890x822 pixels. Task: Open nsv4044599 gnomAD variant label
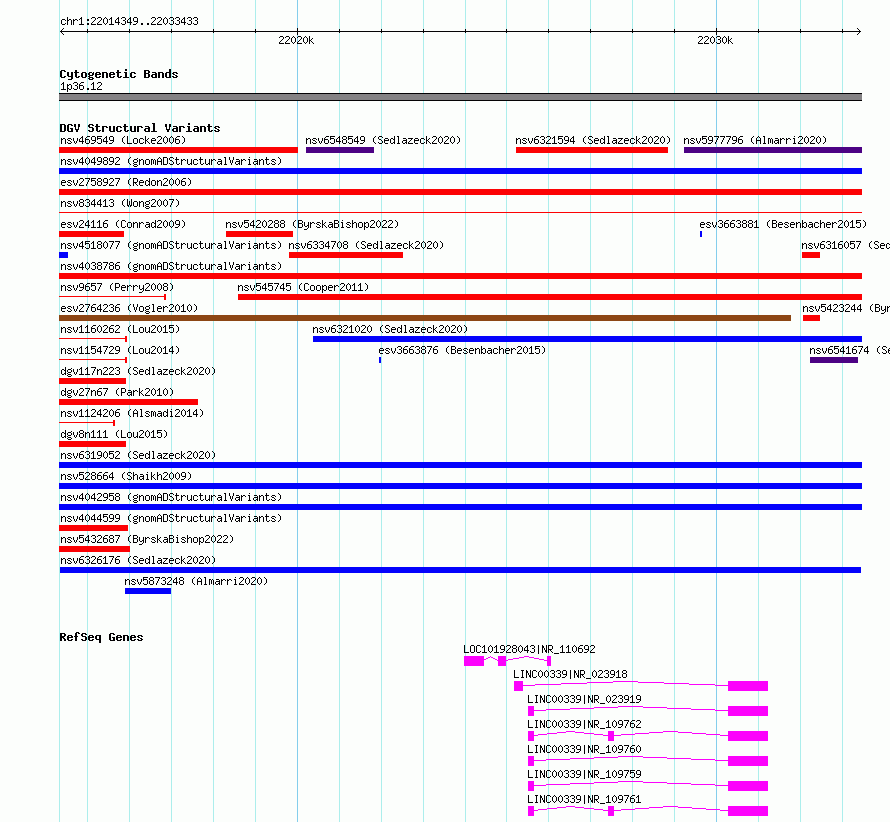point(171,518)
